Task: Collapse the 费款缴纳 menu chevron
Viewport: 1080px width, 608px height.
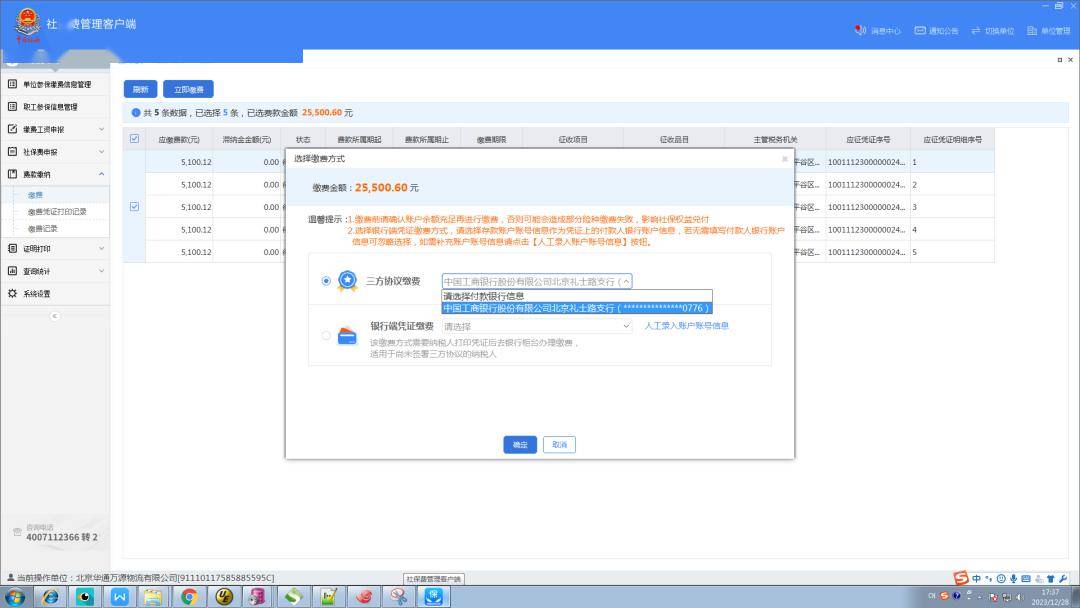Action: tap(101, 174)
